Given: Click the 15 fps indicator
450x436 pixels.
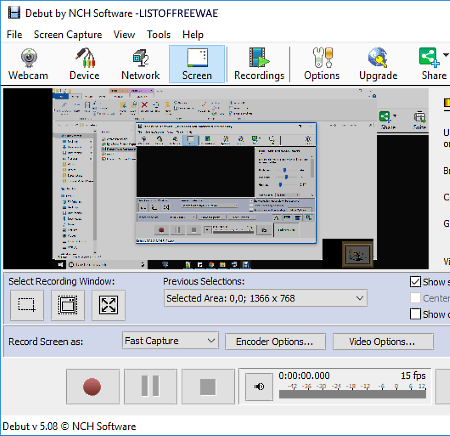Looking at the screenshot, I should tap(413, 376).
